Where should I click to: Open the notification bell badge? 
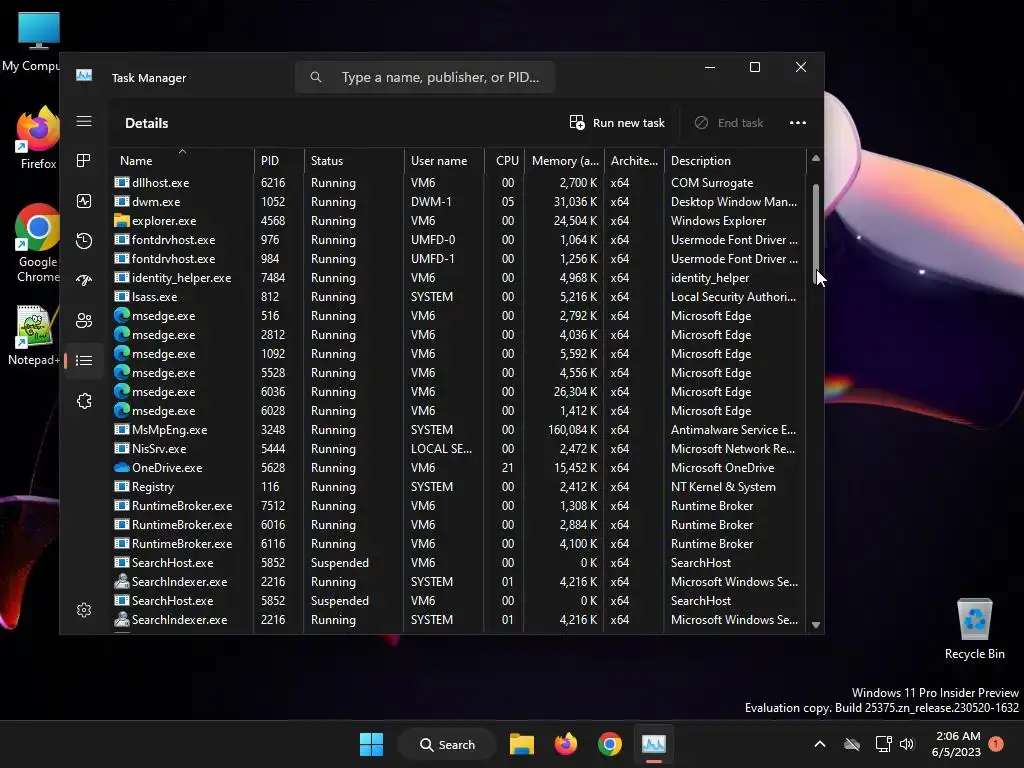click(996, 743)
